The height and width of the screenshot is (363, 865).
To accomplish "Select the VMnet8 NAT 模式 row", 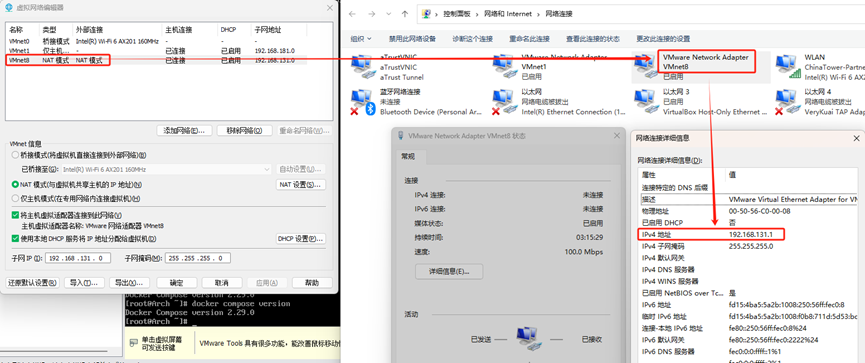I will (156, 60).
